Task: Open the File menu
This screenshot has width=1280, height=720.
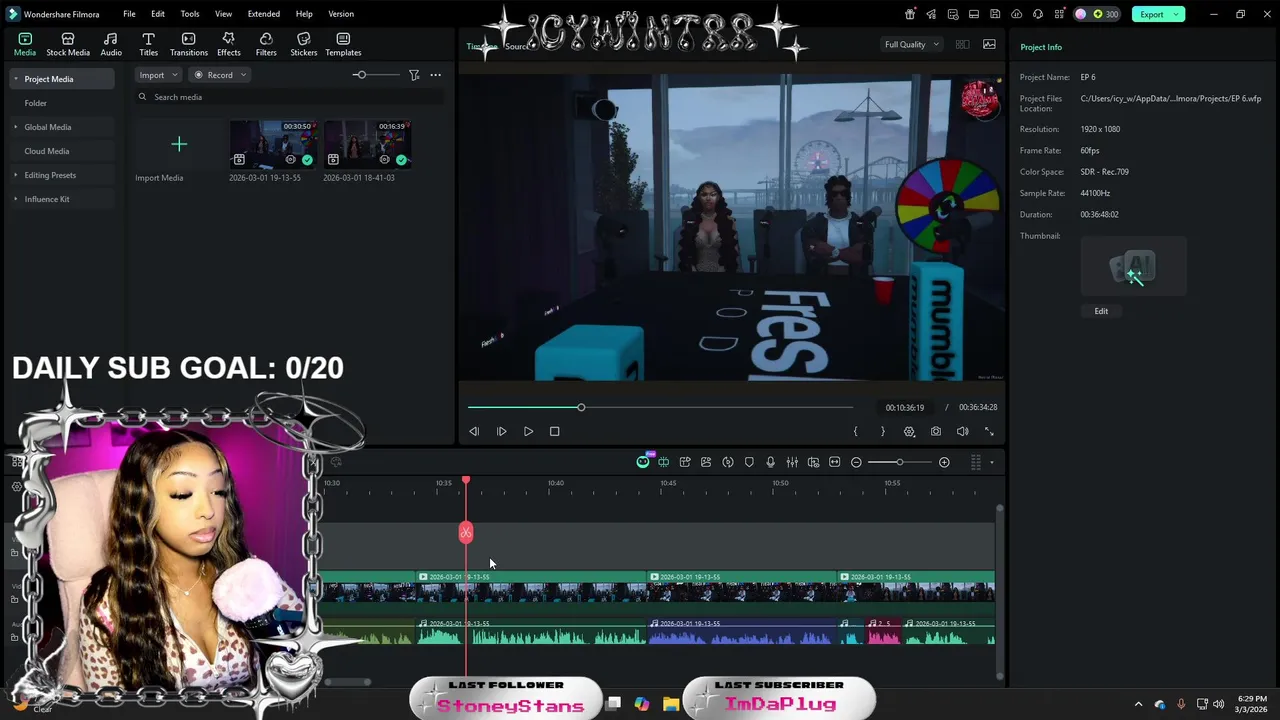Action: click(129, 14)
